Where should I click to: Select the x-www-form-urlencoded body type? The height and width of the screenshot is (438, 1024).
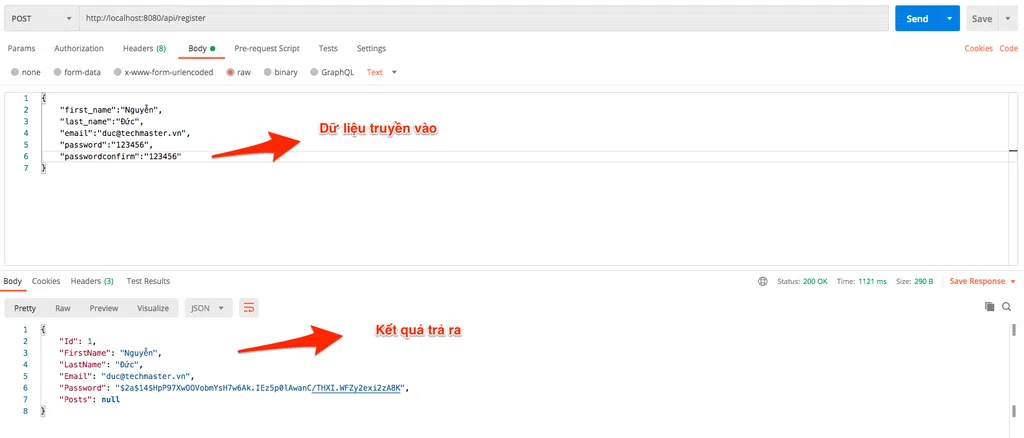pos(163,72)
